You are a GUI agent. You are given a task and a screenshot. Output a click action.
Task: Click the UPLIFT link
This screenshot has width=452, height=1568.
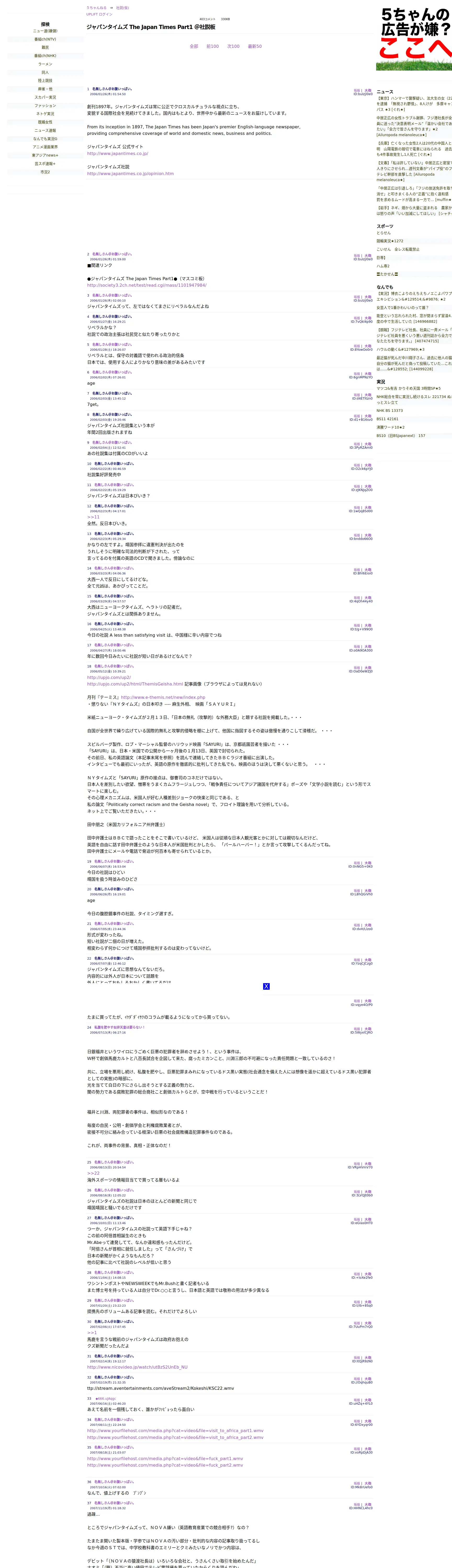(91, 14)
